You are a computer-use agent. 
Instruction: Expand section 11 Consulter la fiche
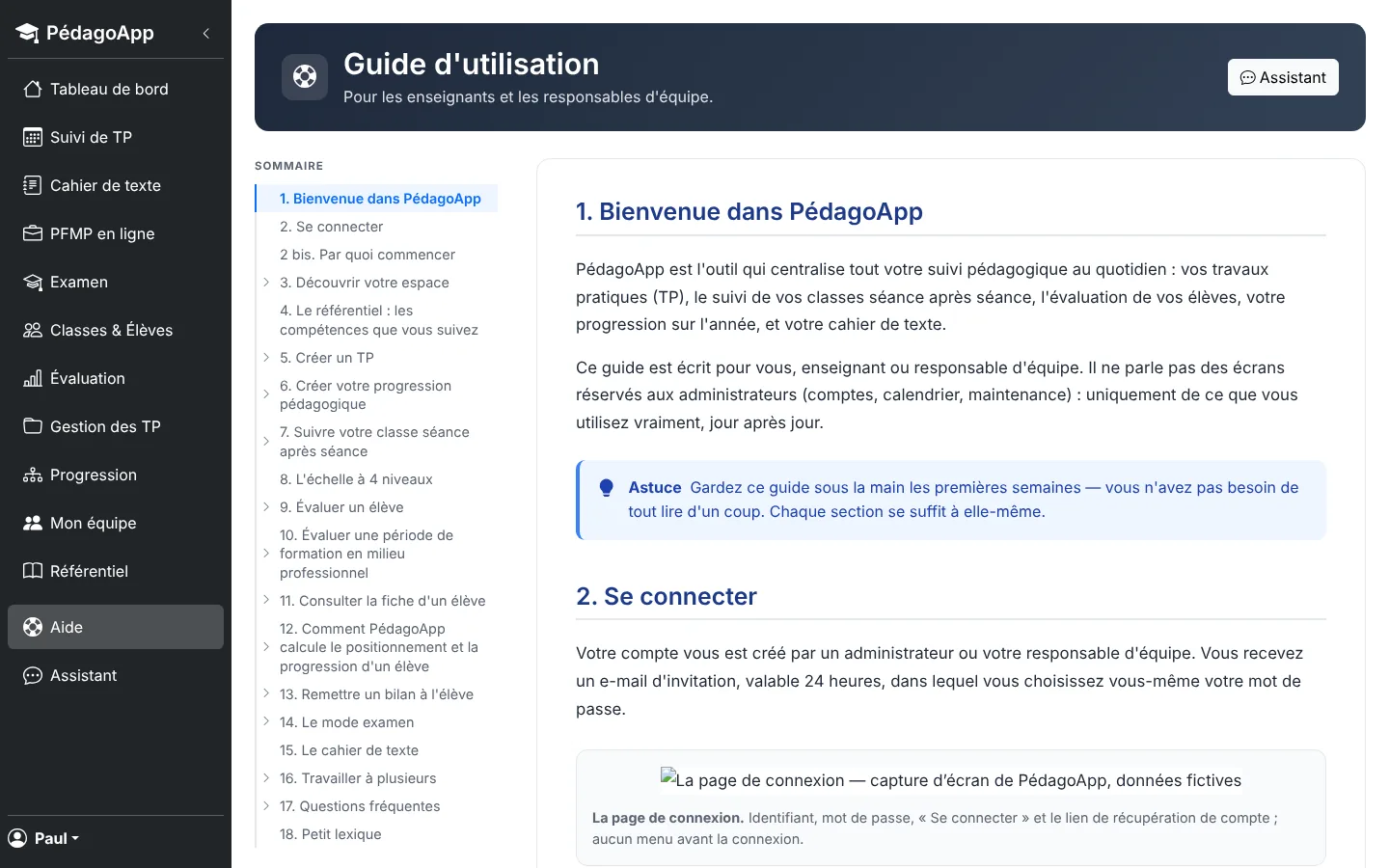tap(266, 601)
